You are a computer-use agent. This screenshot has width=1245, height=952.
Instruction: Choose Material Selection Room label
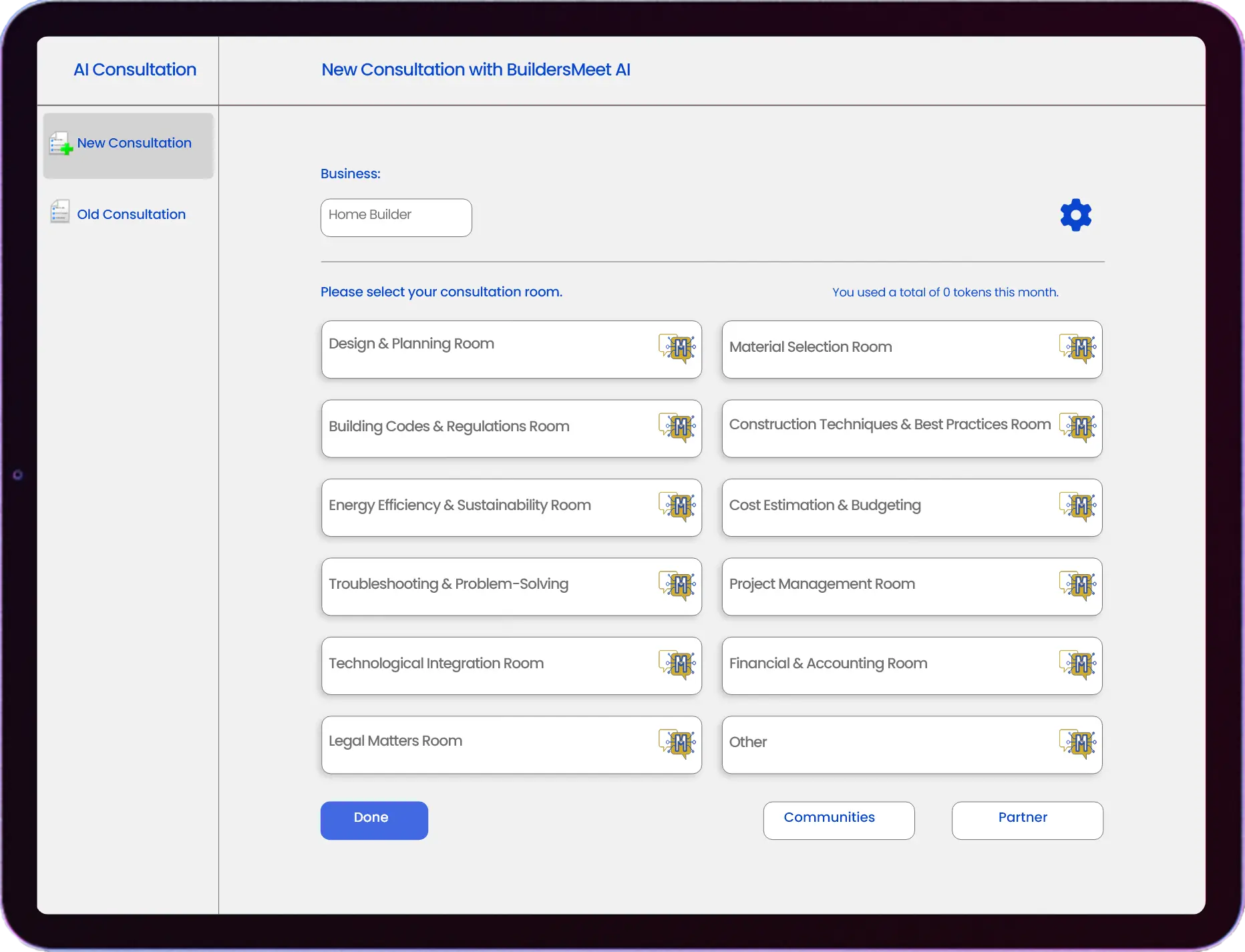pos(811,347)
